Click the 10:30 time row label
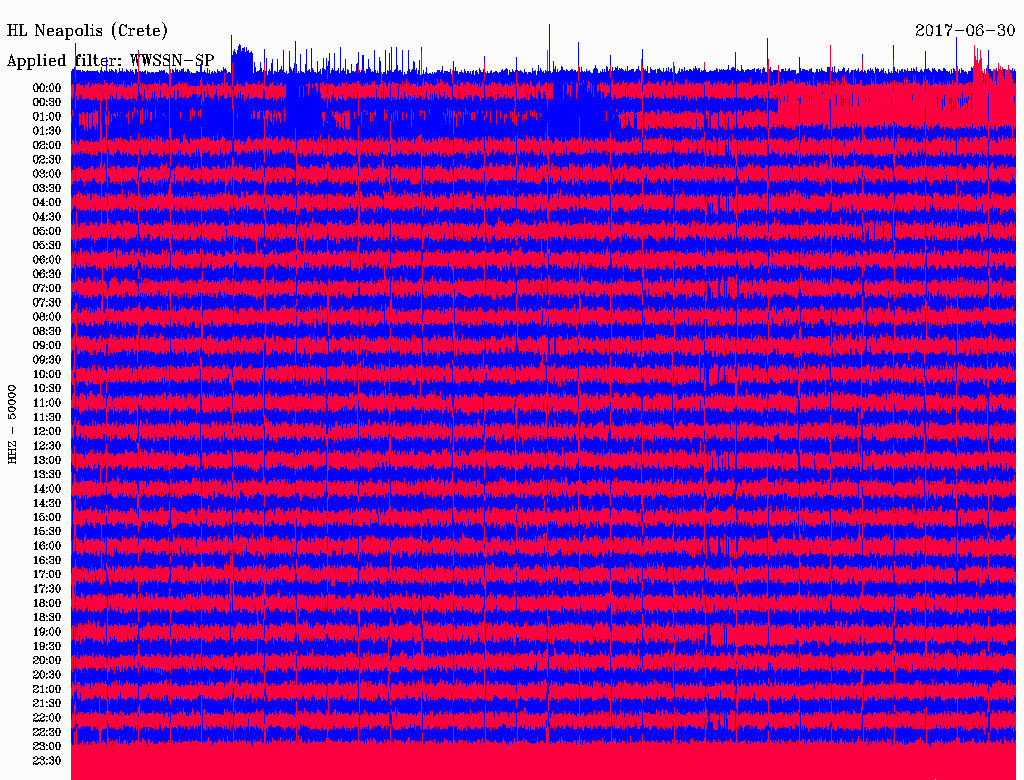 tap(47, 388)
